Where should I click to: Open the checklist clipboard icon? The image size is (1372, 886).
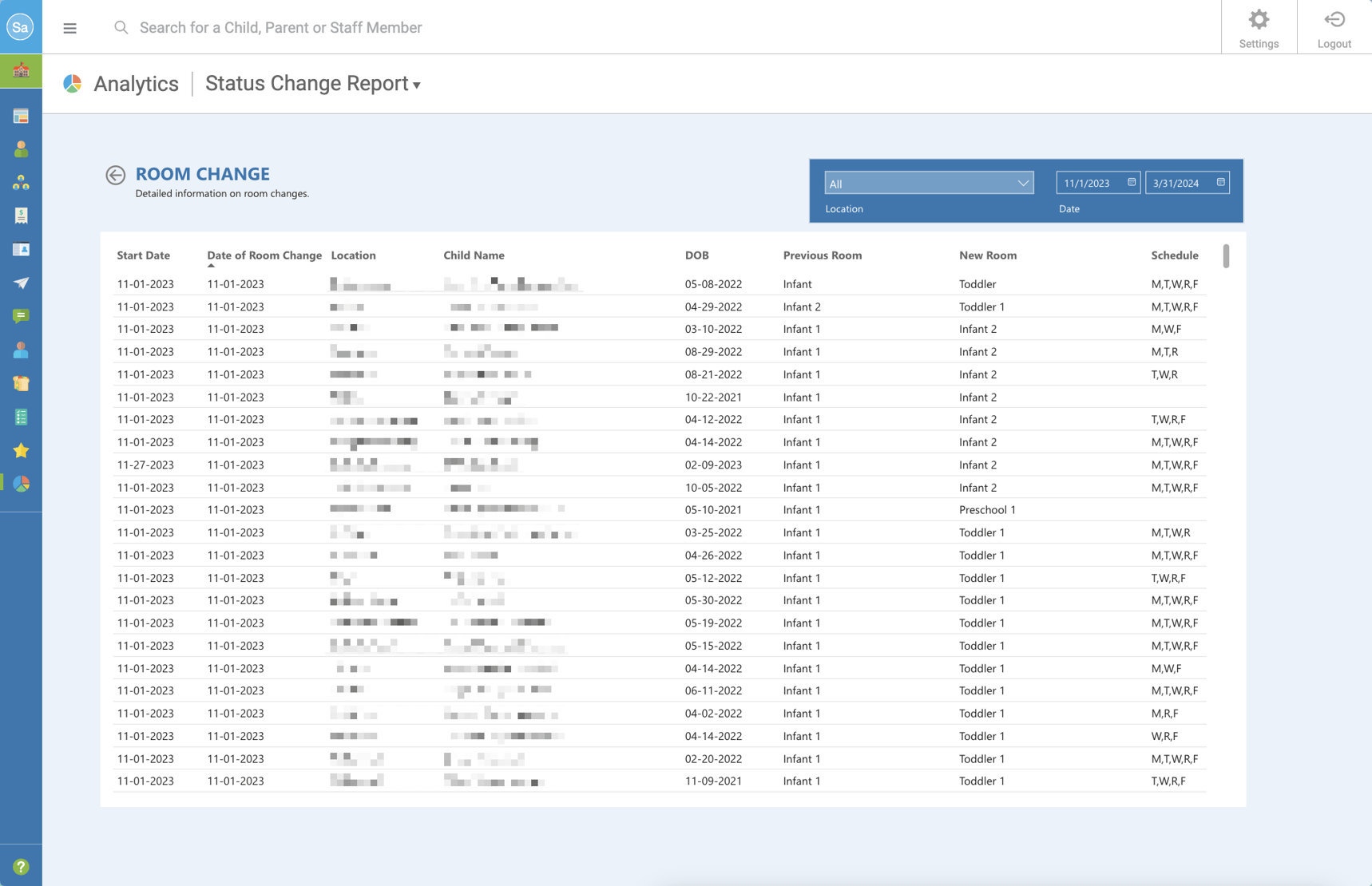tap(21, 417)
